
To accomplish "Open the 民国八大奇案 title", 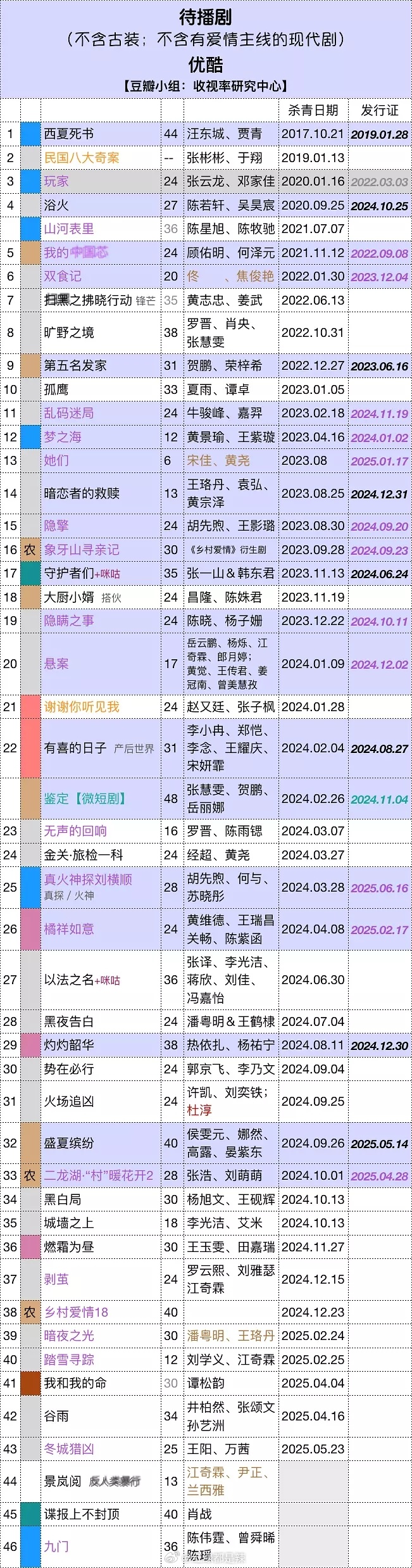I will pyautogui.click(x=82, y=158).
